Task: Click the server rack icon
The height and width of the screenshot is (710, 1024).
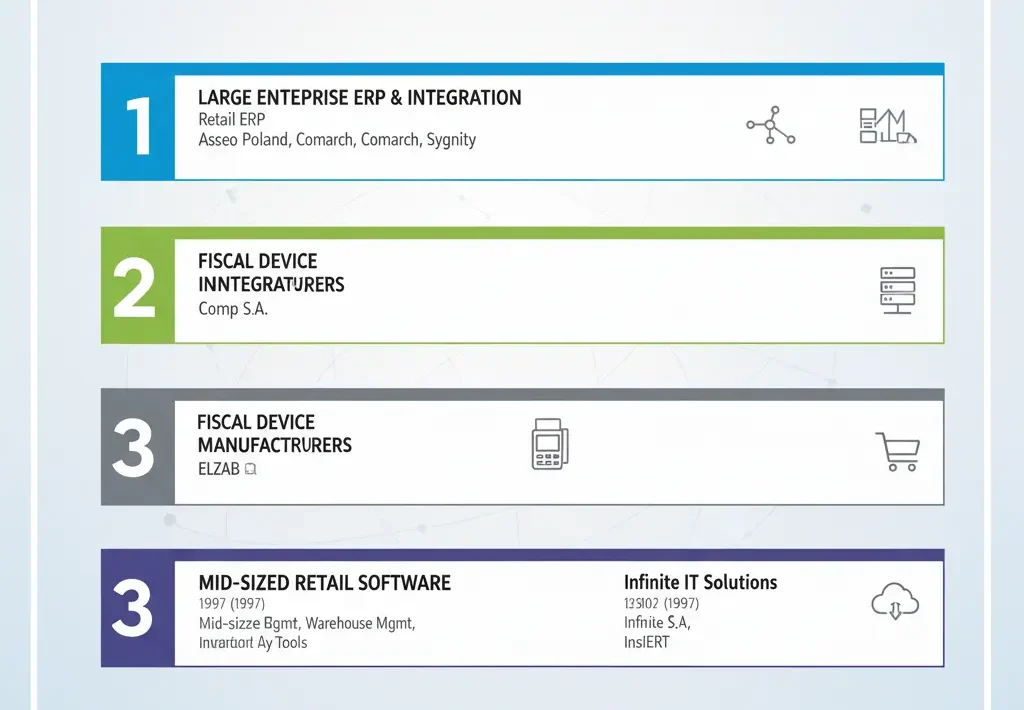Action: [x=896, y=289]
